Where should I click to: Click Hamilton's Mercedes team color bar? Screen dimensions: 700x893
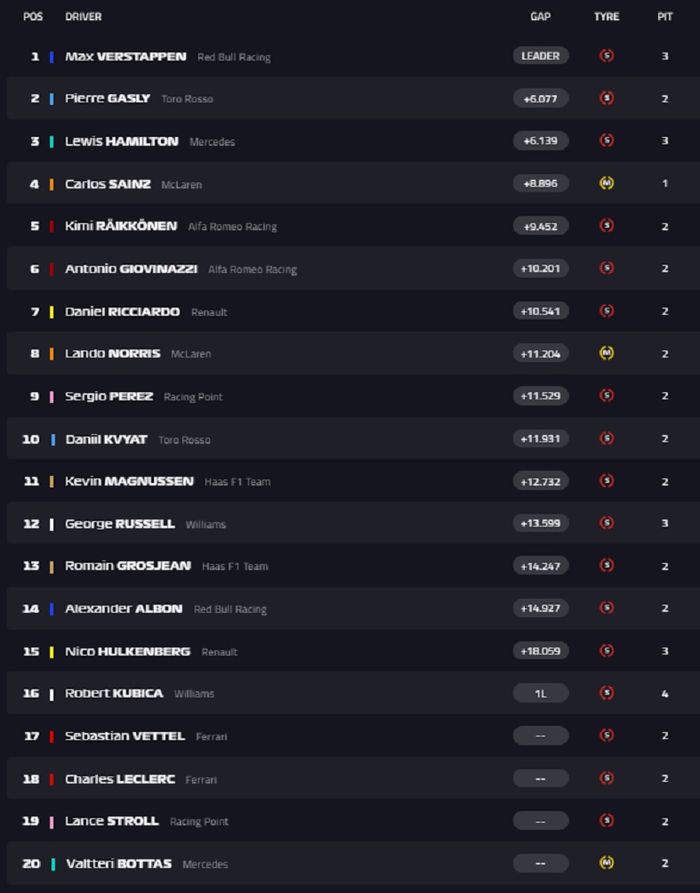tap(52, 141)
